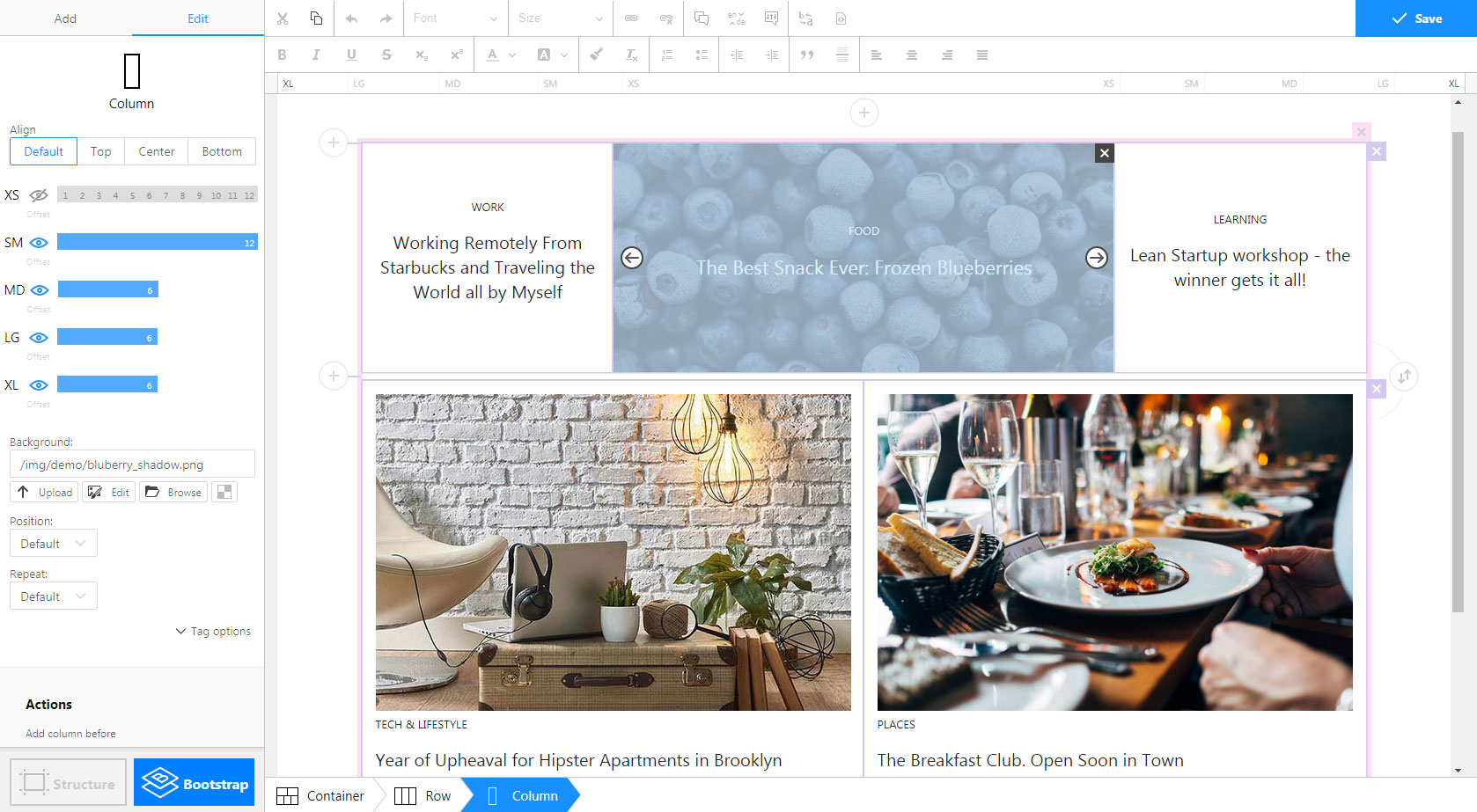Open the Repeat dropdown

pos(54,596)
